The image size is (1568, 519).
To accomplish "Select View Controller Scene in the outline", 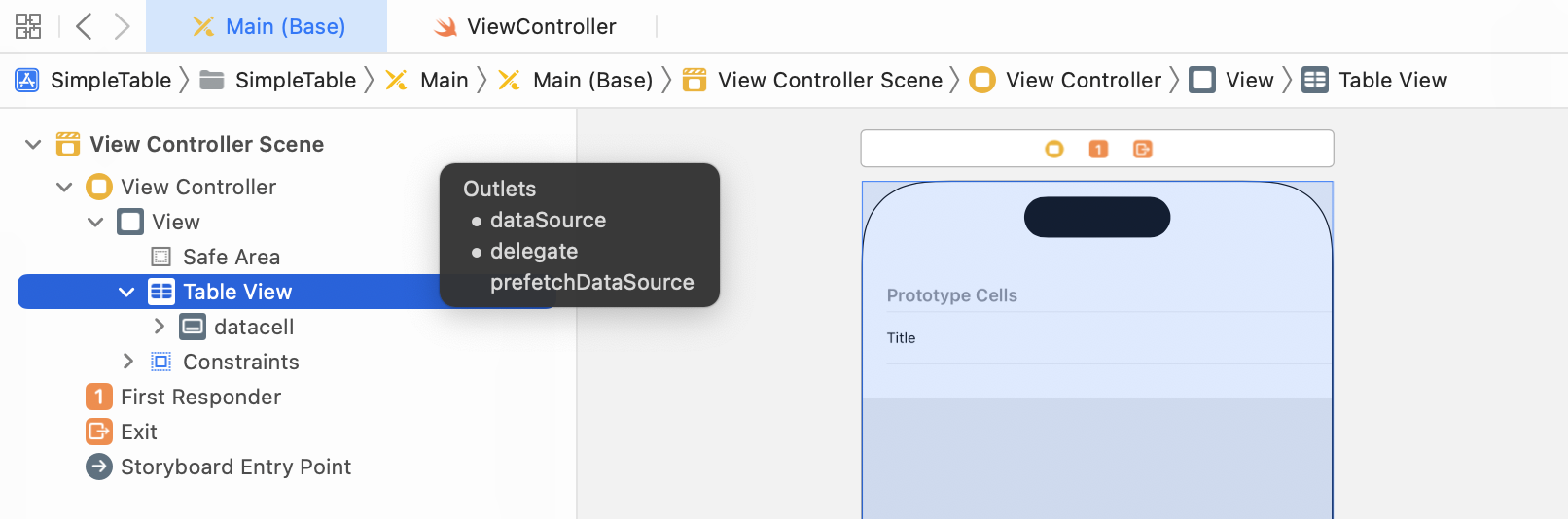I will coord(207,144).
